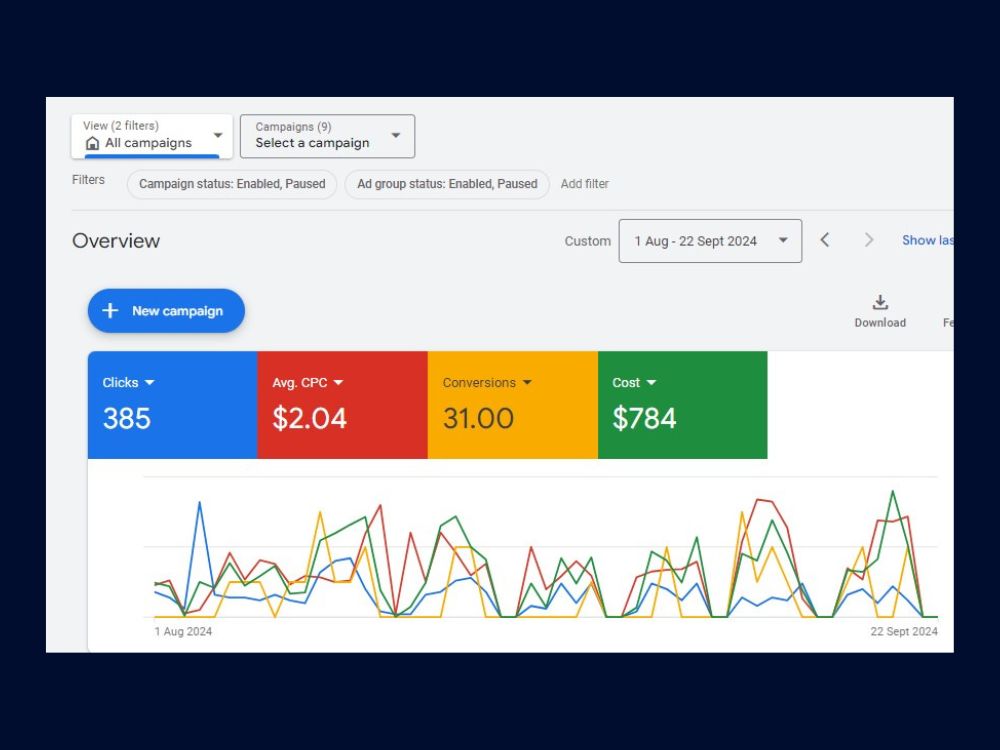Screen dimensions: 1000x750
Task: Click the Download icon
Action: click(x=880, y=302)
